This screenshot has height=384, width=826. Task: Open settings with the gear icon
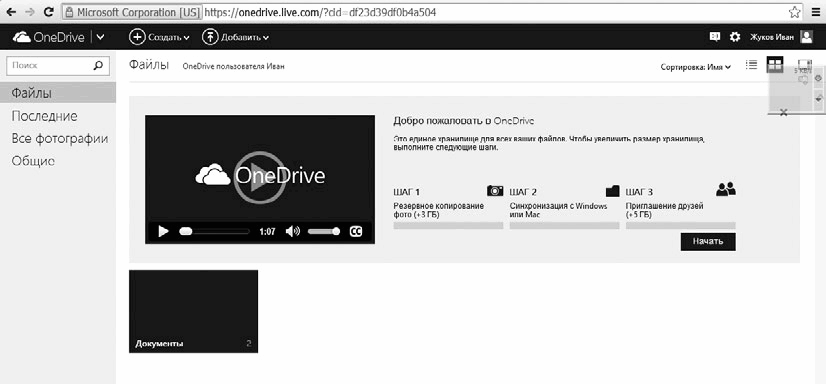pyautogui.click(x=735, y=37)
